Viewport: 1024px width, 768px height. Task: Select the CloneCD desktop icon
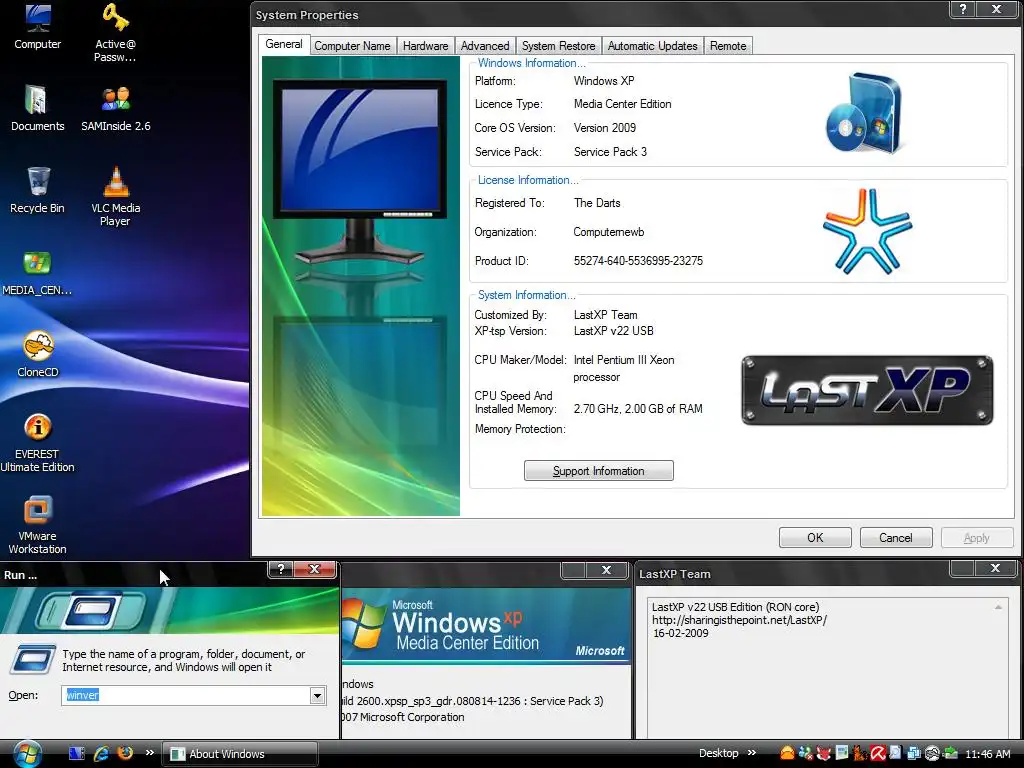pos(37,355)
